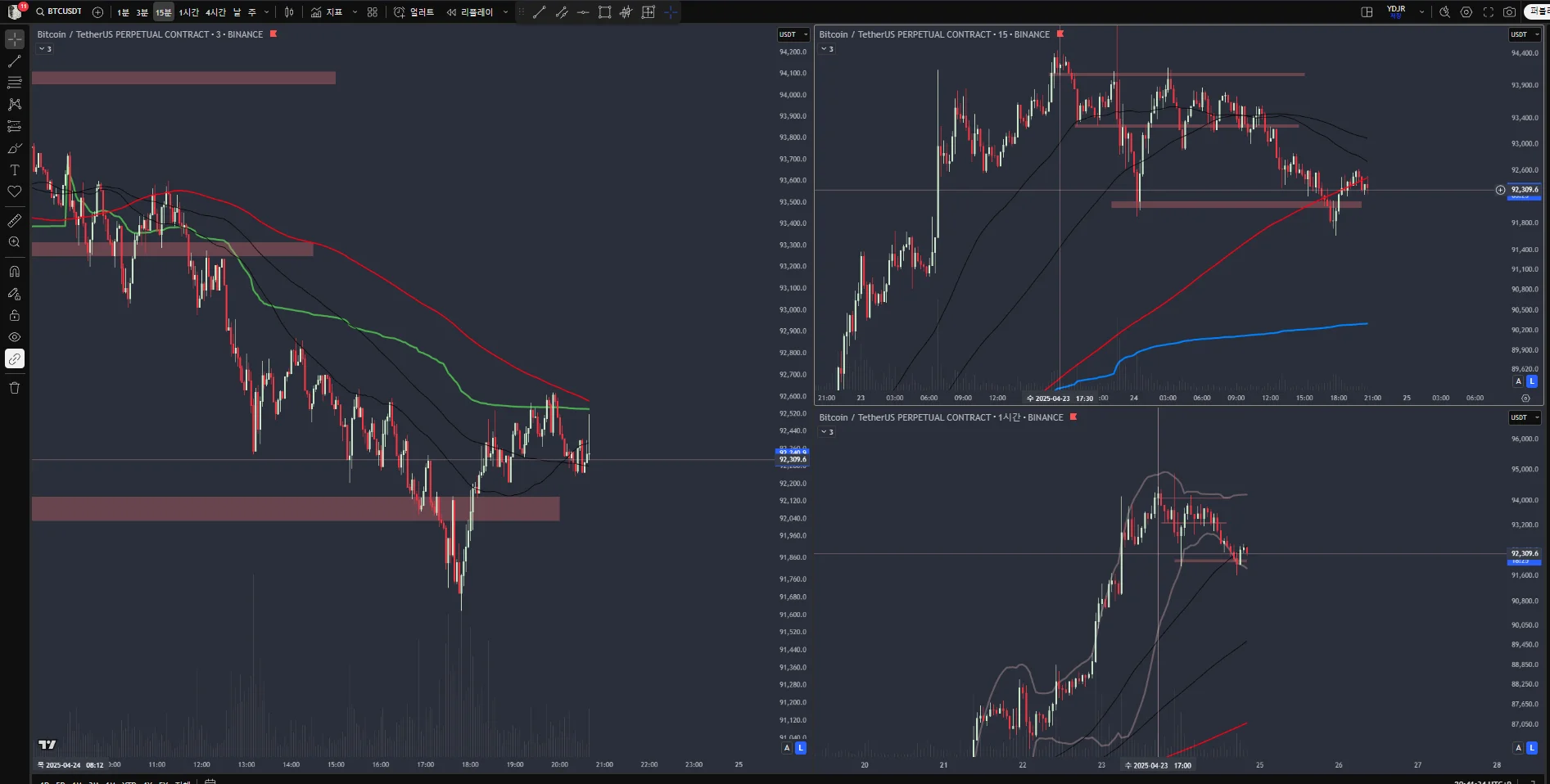Open the 지표 indicators menu
This screenshot has height=784, width=1550.
point(327,12)
